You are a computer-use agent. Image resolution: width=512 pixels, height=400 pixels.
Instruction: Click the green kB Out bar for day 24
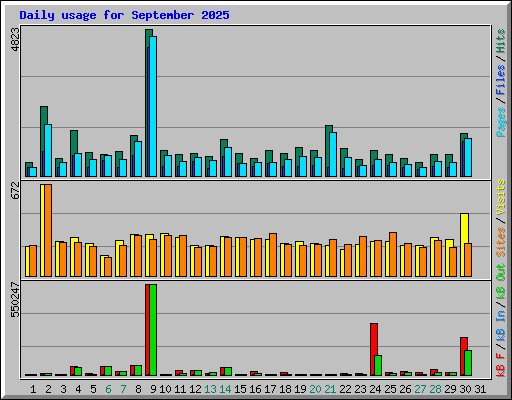(x=378, y=365)
